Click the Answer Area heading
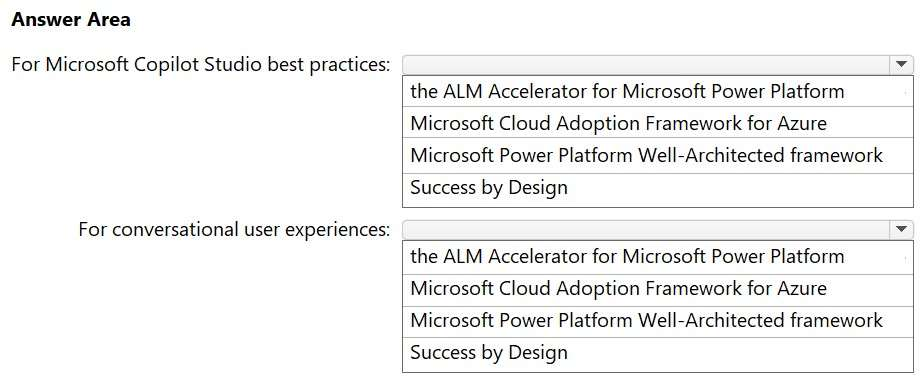Screen dimensions: 923x384 pos(71,20)
